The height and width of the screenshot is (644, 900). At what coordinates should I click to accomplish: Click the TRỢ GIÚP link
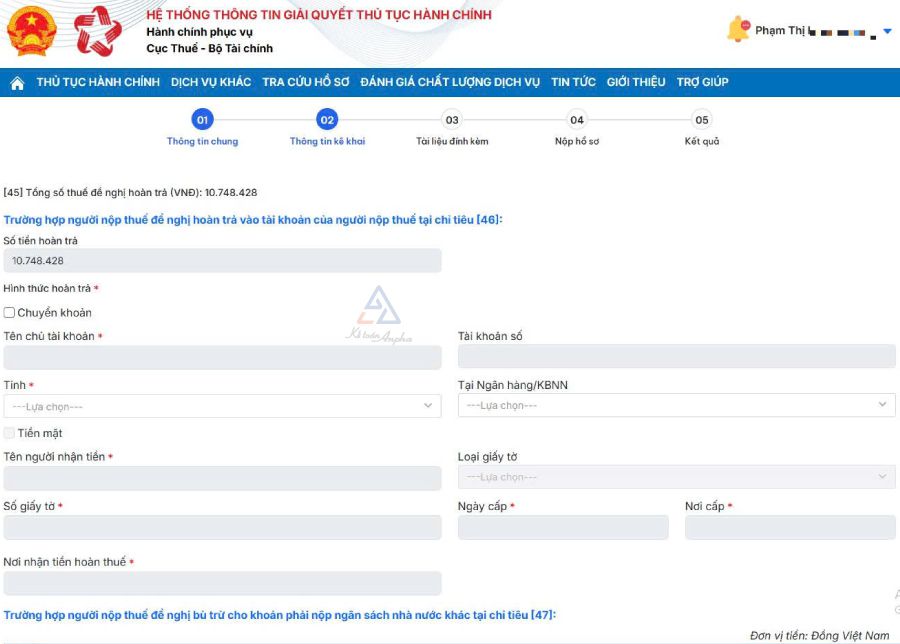pos(702,83)
